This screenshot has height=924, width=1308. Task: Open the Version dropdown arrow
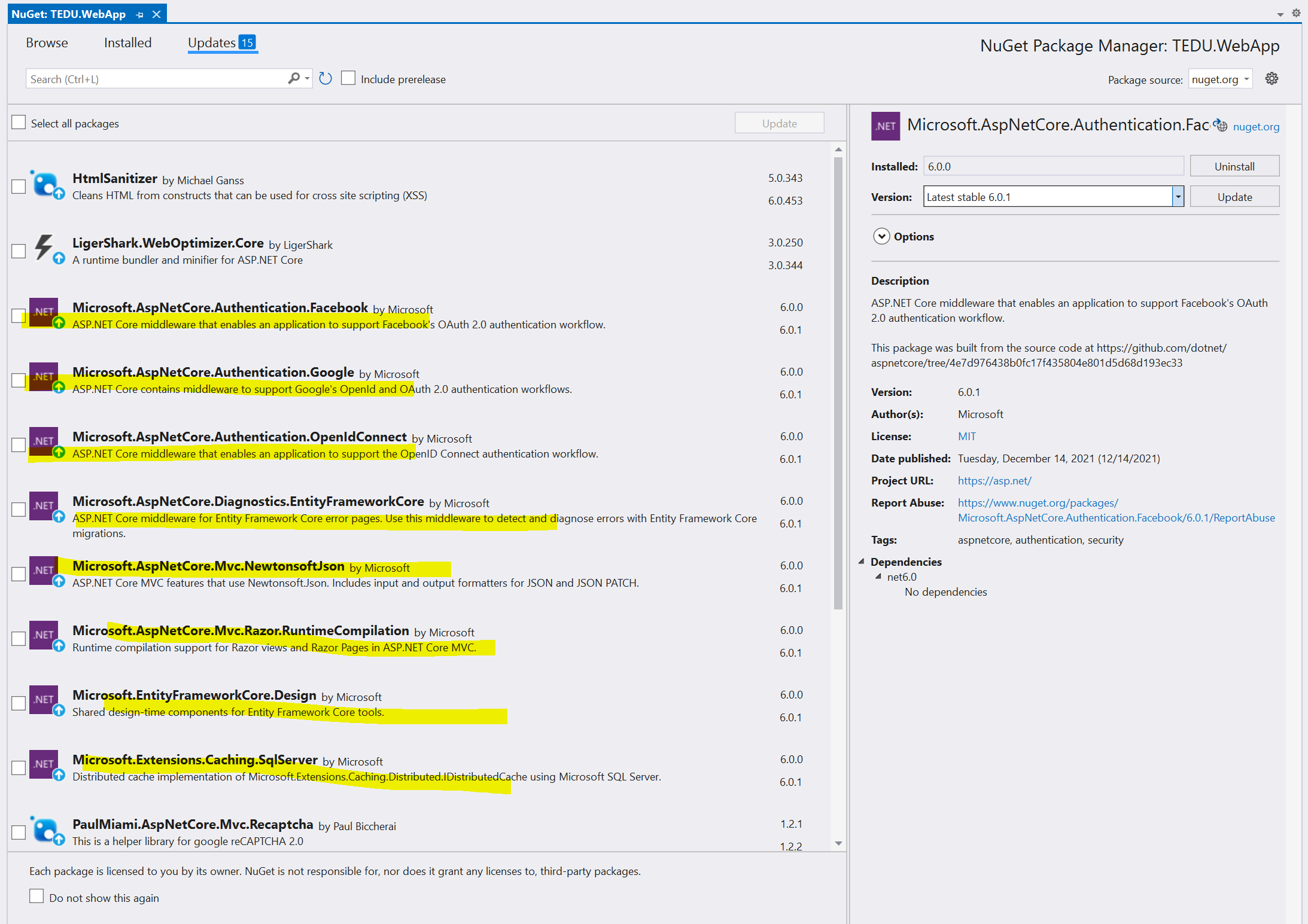1178,197
